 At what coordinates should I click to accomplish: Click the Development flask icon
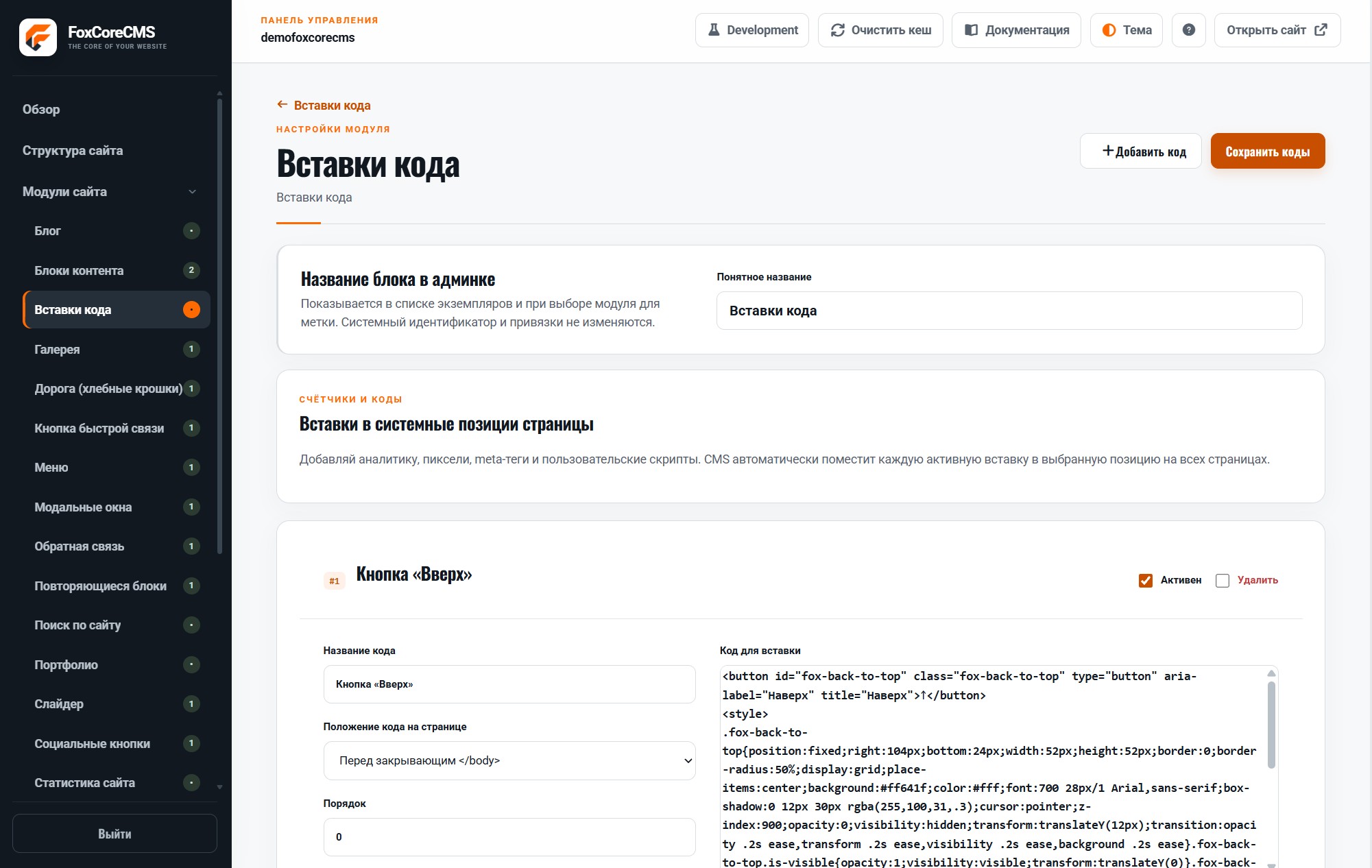[x=714, y=30]
